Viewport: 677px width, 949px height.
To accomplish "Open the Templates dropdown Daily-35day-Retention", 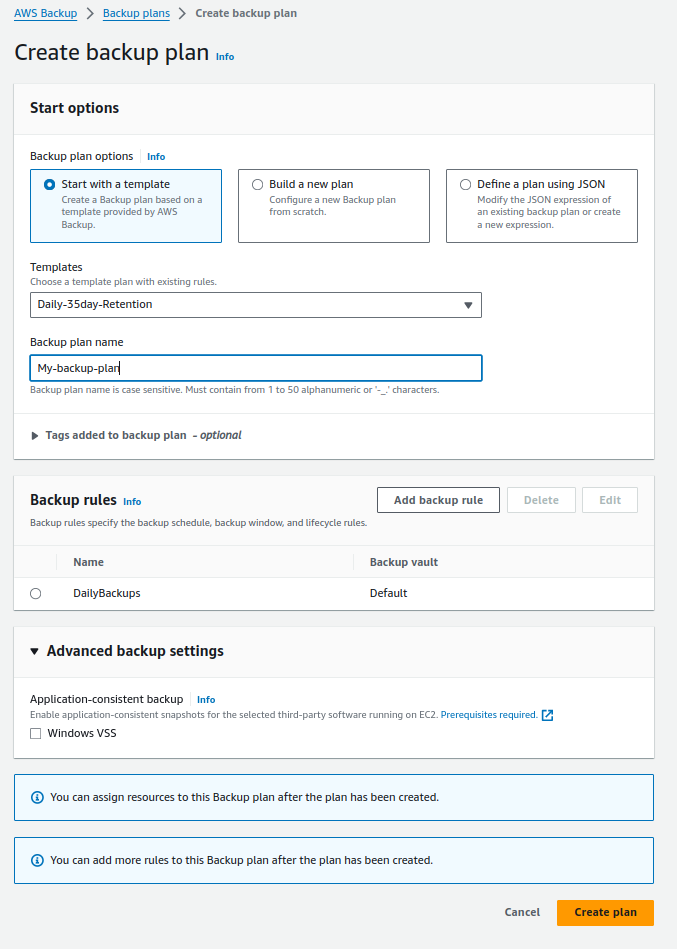I will point(256,305).
